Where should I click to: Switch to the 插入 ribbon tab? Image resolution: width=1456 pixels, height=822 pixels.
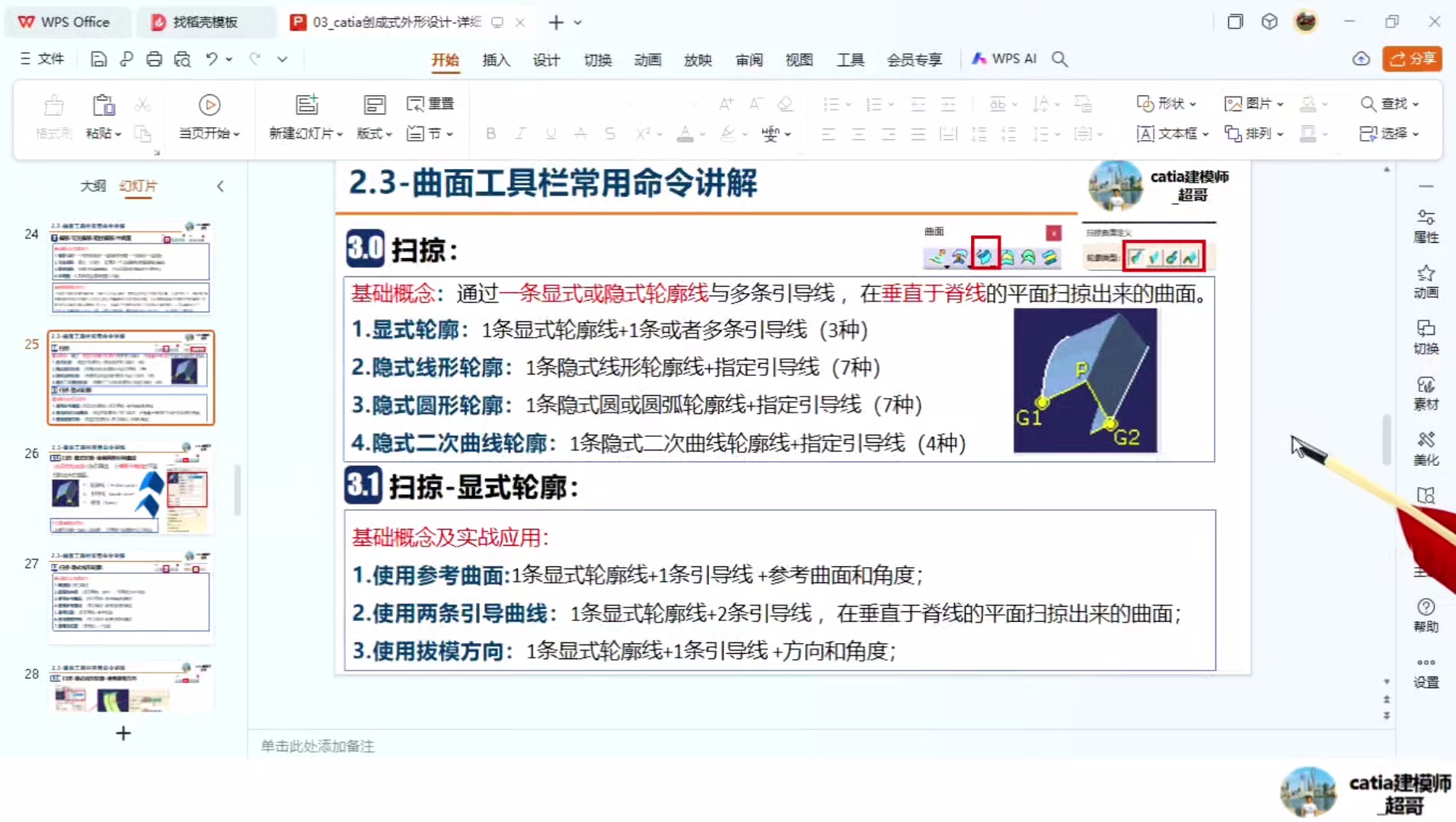coord(495,59)
